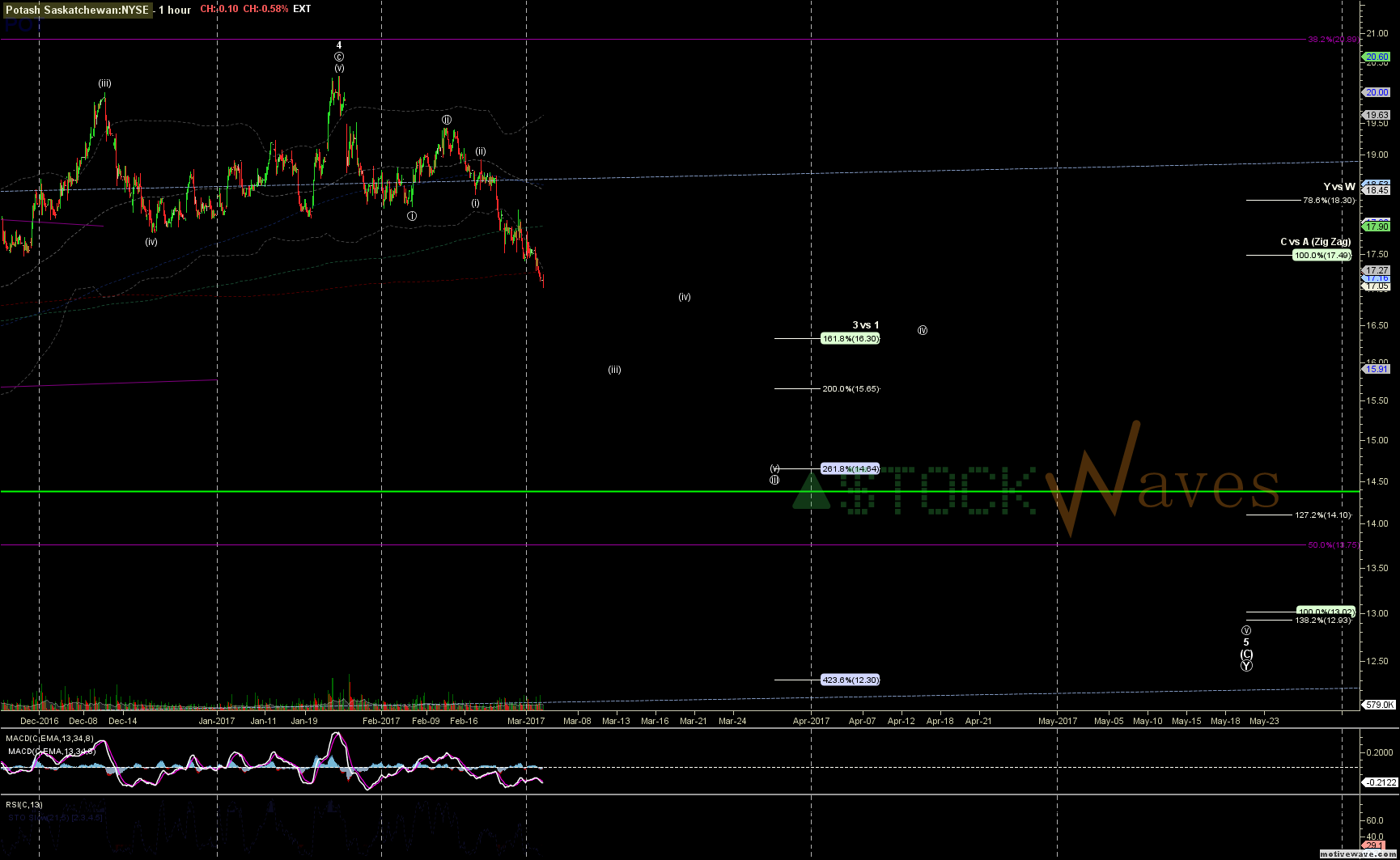This screenshot has height=860, width=1400.
Task: Select the 'C vs A (Zig Zag)' annotation
Action: click(x=1316, y=242)
